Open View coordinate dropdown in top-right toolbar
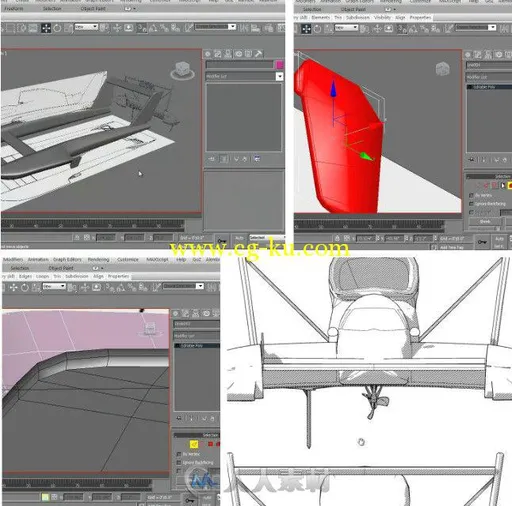Viewport: 512px width, 506px height. tap(346, 28)
